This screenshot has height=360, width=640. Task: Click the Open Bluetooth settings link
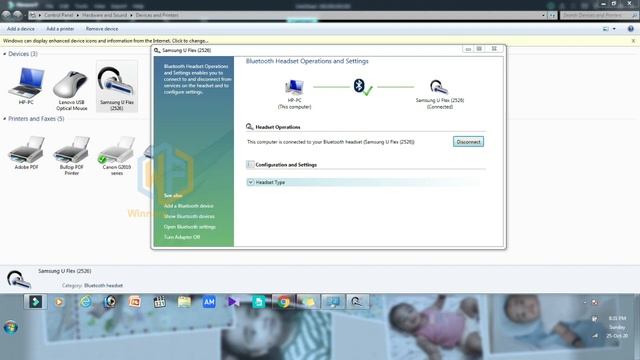pos(189,227)
